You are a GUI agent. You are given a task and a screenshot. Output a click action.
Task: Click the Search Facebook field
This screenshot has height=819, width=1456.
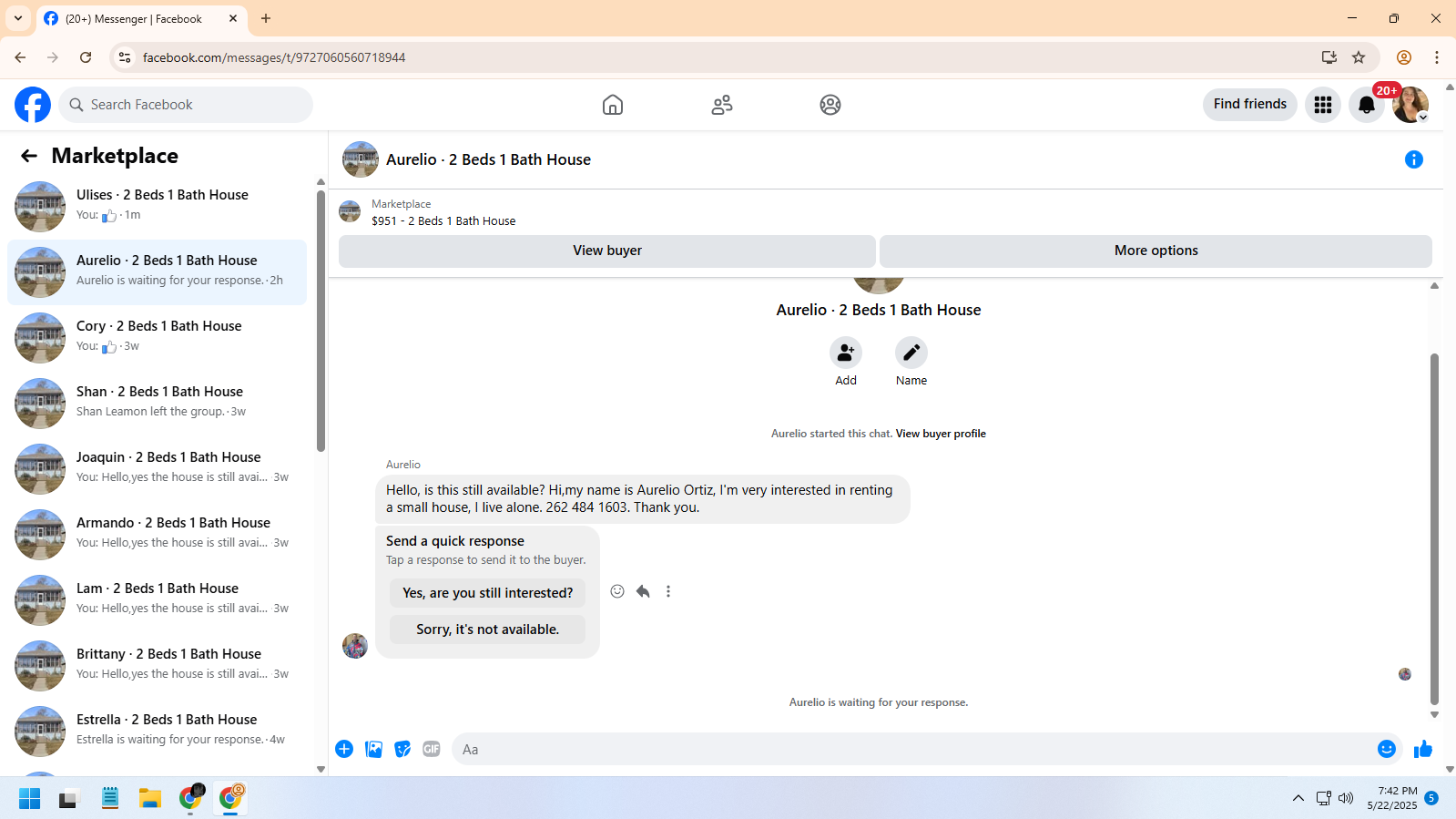click(186, 105)
